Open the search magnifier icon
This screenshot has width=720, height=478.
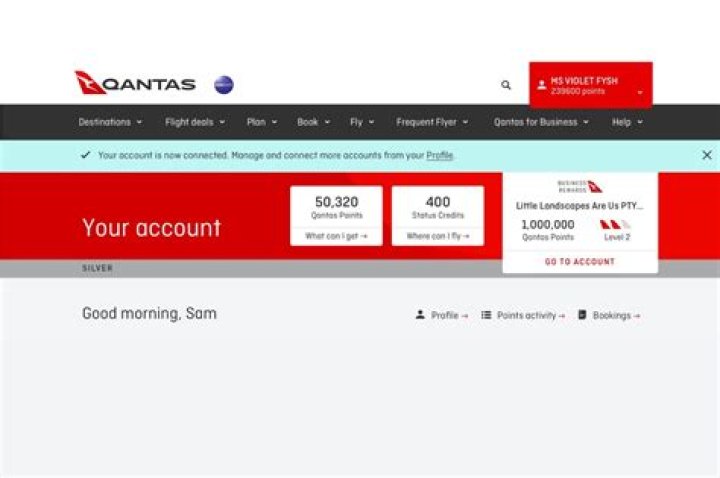coord(506,85)
